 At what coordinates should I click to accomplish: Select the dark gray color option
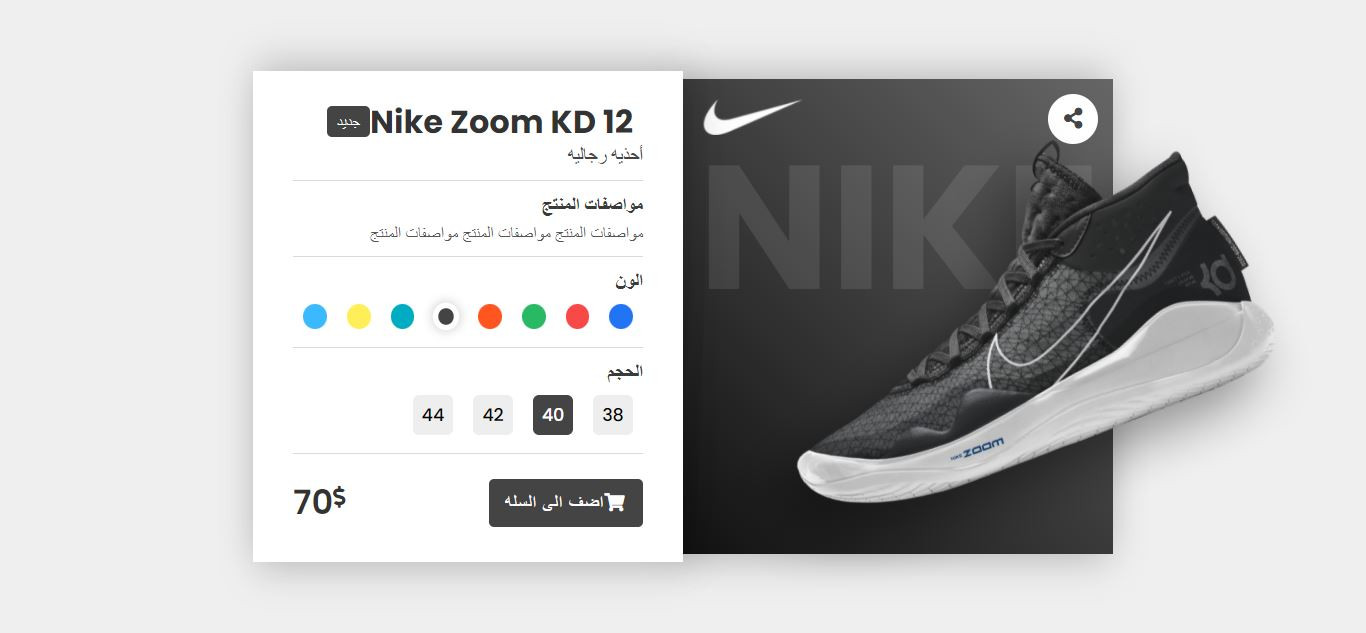[446, 317]
